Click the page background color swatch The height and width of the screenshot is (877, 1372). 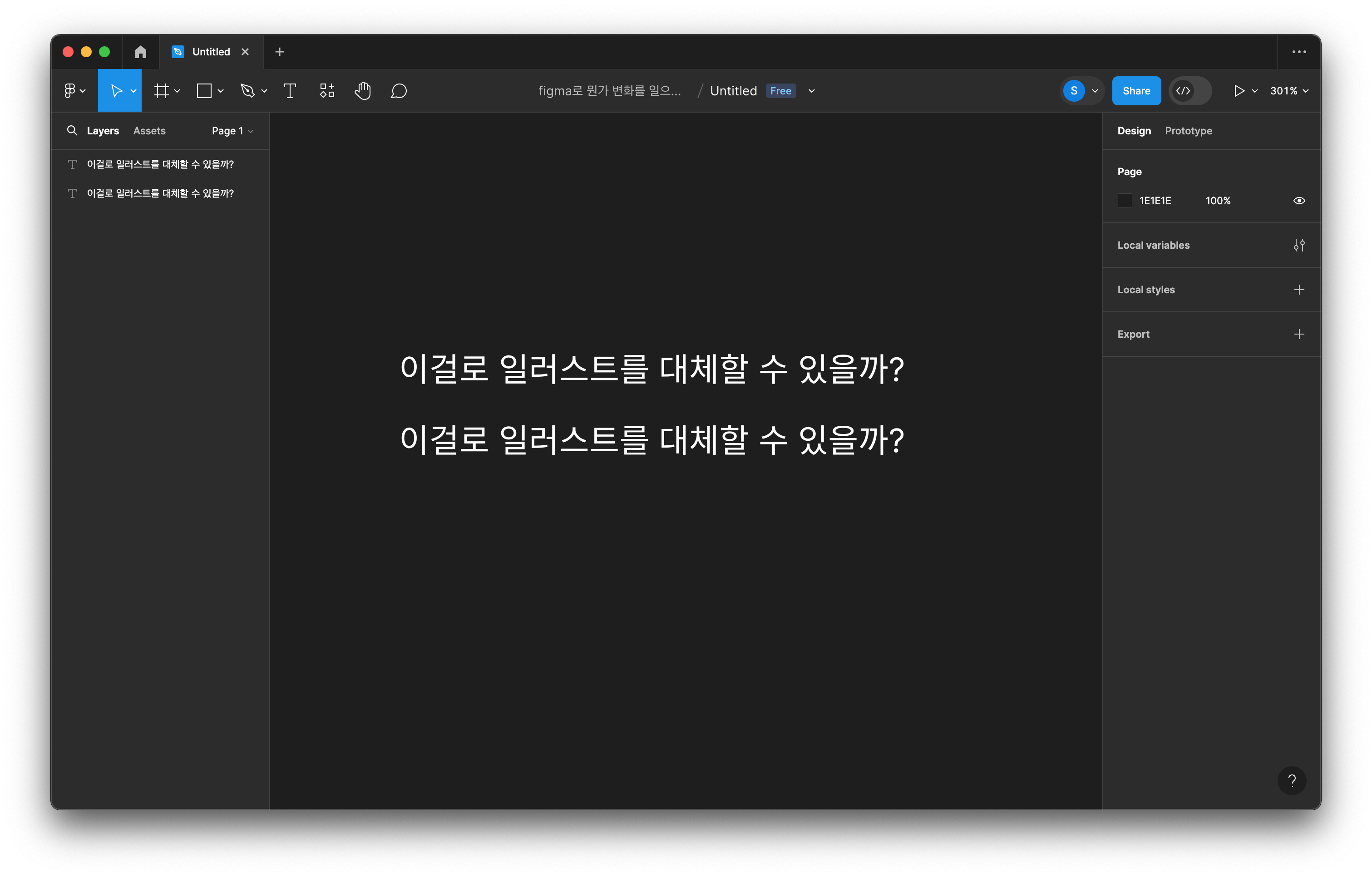pos(1125,201)
